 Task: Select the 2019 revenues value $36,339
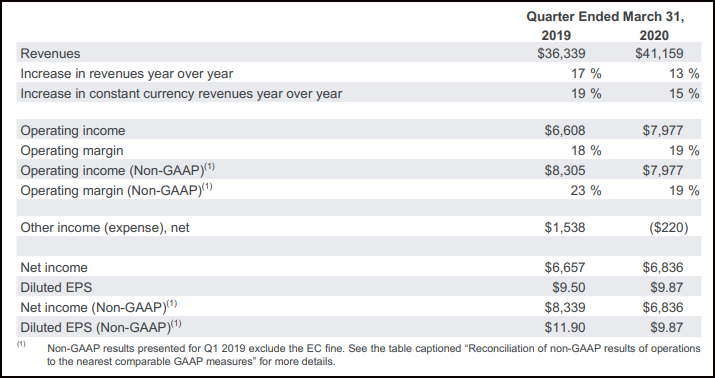pyautogui.click(x=561, y=53)
